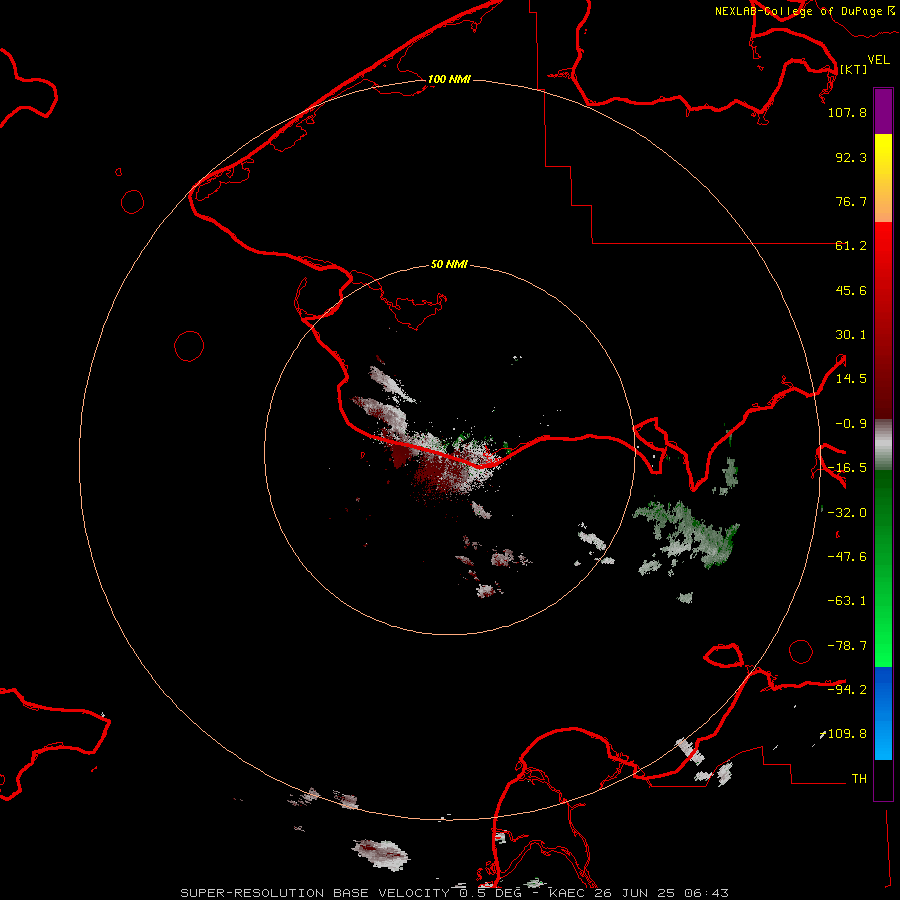Screen dimensions: 900x900
Task: Click the -32.0 velocity scale value
Action: [847, 513]
